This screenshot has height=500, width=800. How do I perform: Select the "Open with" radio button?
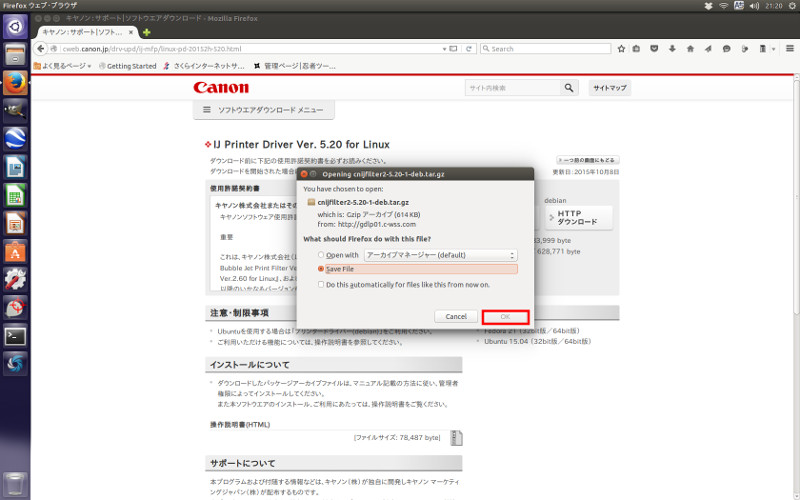coord(321,255)
